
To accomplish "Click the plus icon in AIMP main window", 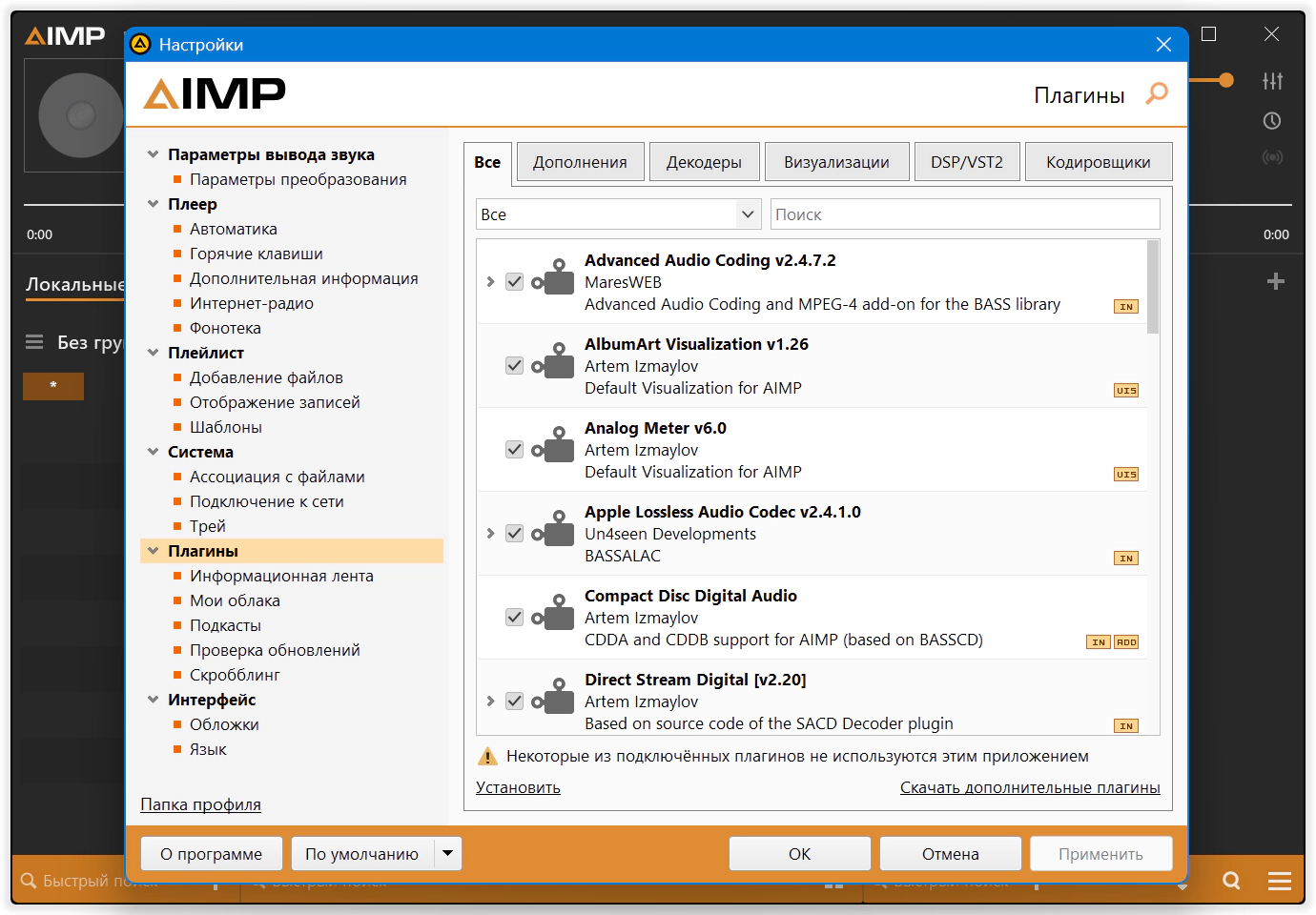I will tap(1276, 281).
